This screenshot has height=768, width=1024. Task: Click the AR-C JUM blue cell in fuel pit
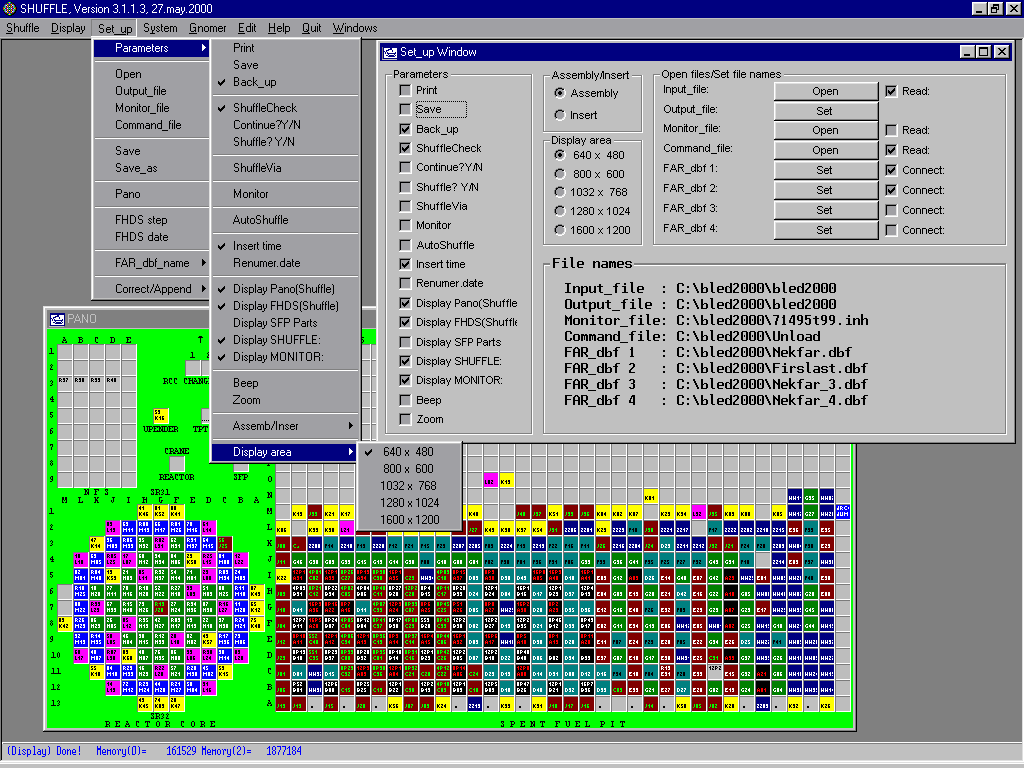(842, 511)
